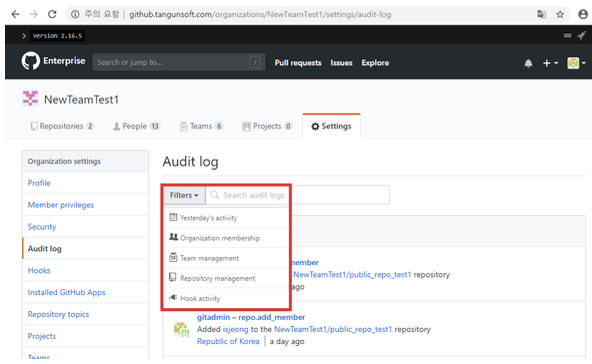Open the translate page icon
The width and height of the screenshot is (592, 364).
541,14
